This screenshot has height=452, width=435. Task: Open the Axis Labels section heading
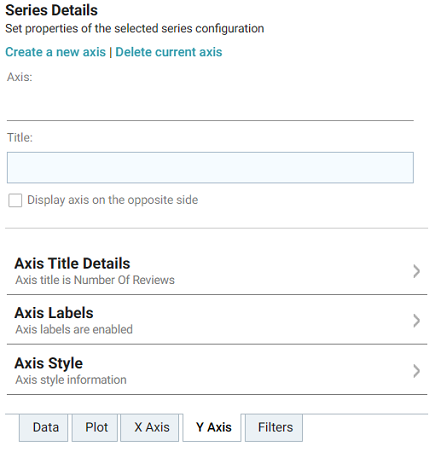(x=54, y=313)
